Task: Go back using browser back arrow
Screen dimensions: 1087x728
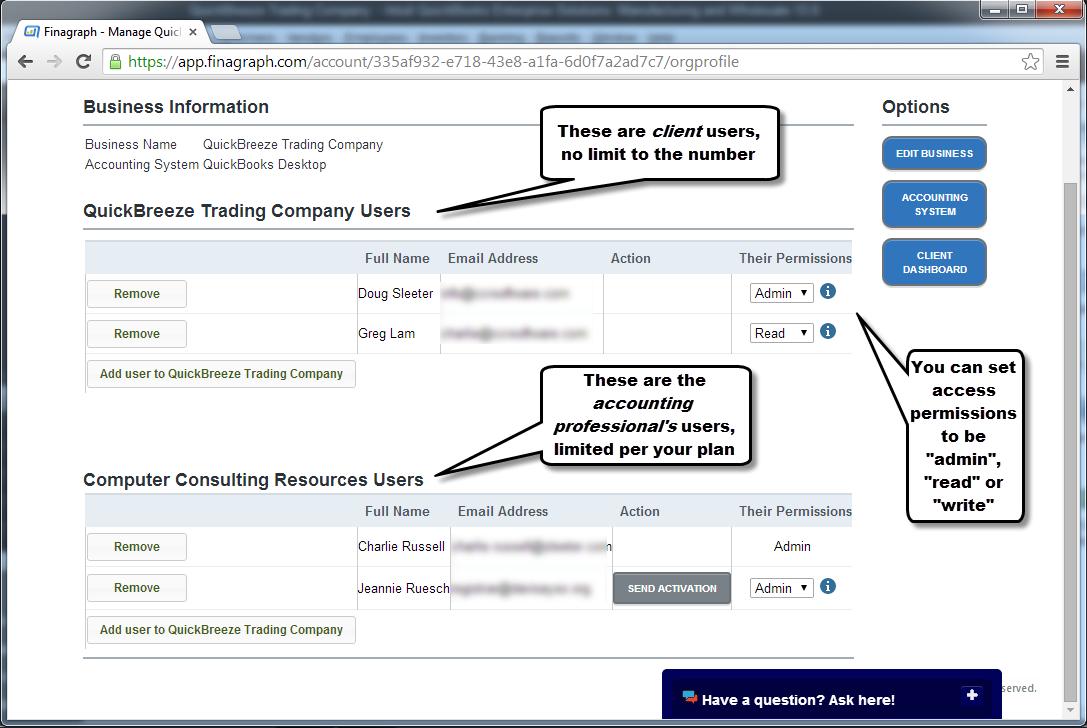Action: 26,62
